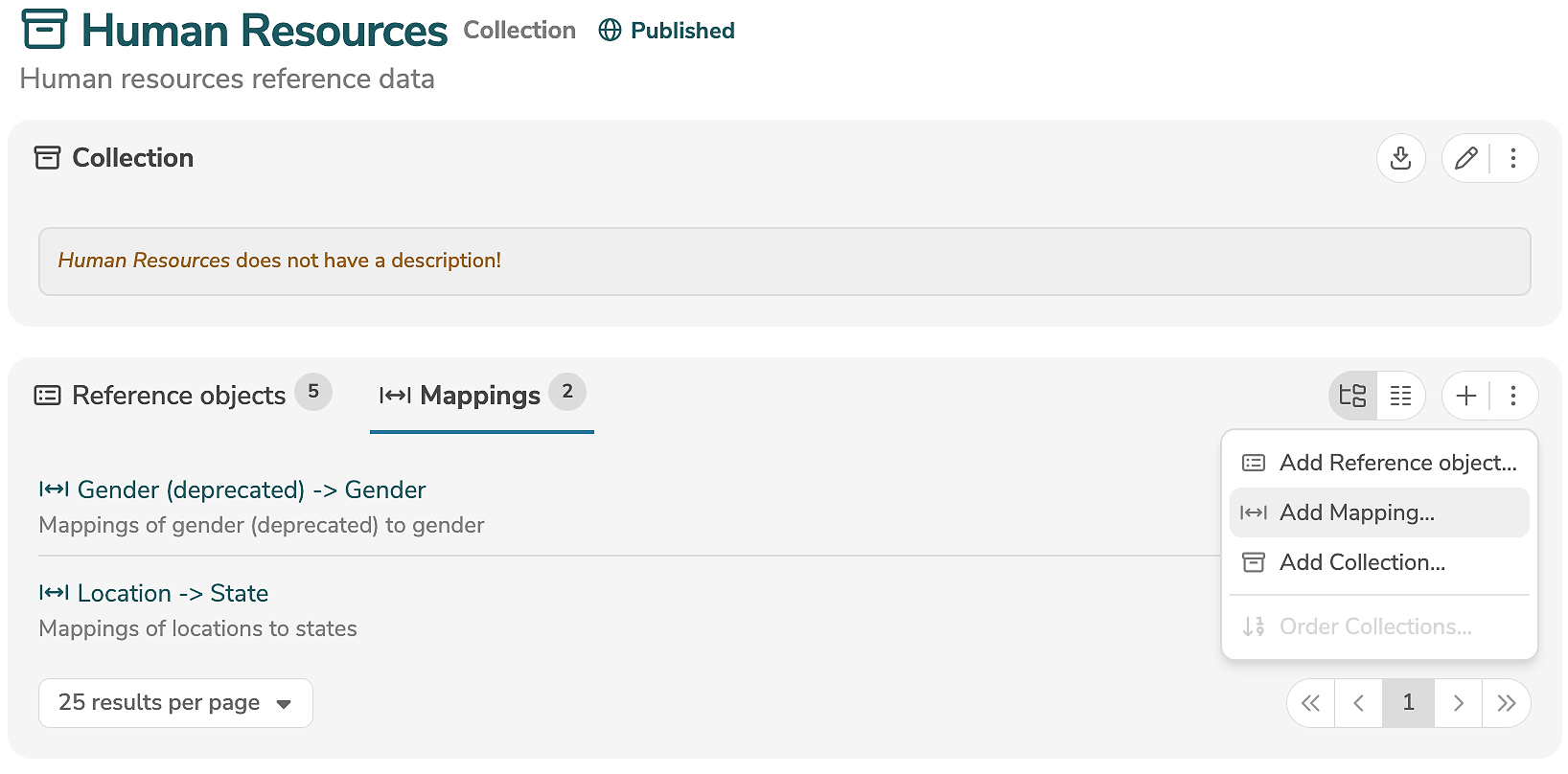Go to the first page of results
The height and width of the screenshot is (774, 1568).
[x=1310, y=703]
